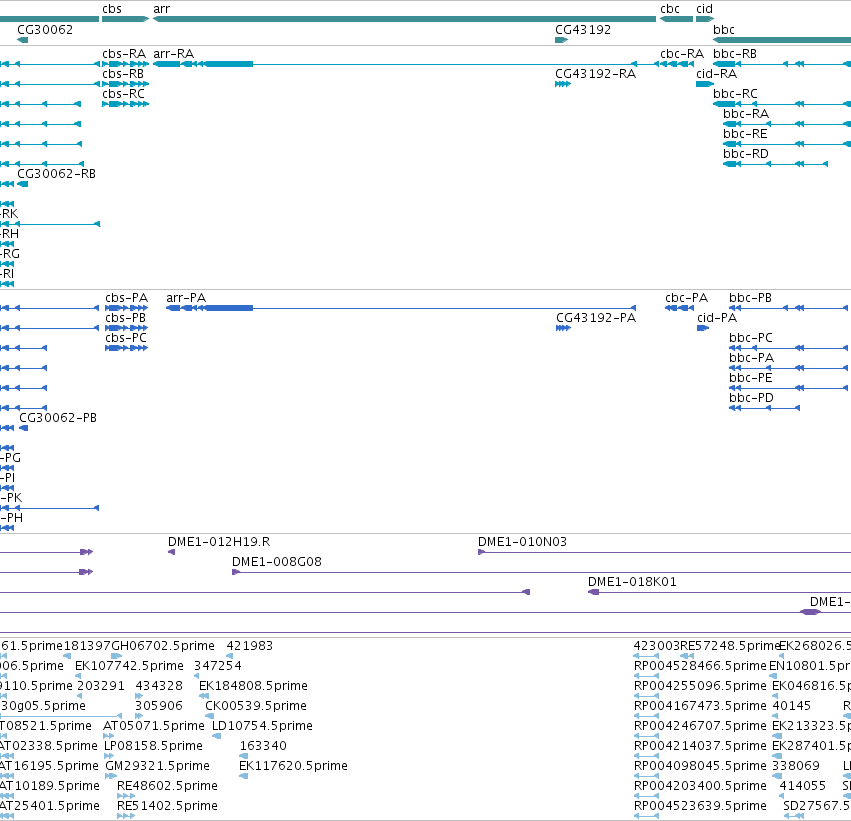Select the CG43192-PA protein label
This screenshot has height=821, width=851.
point(596,318)
